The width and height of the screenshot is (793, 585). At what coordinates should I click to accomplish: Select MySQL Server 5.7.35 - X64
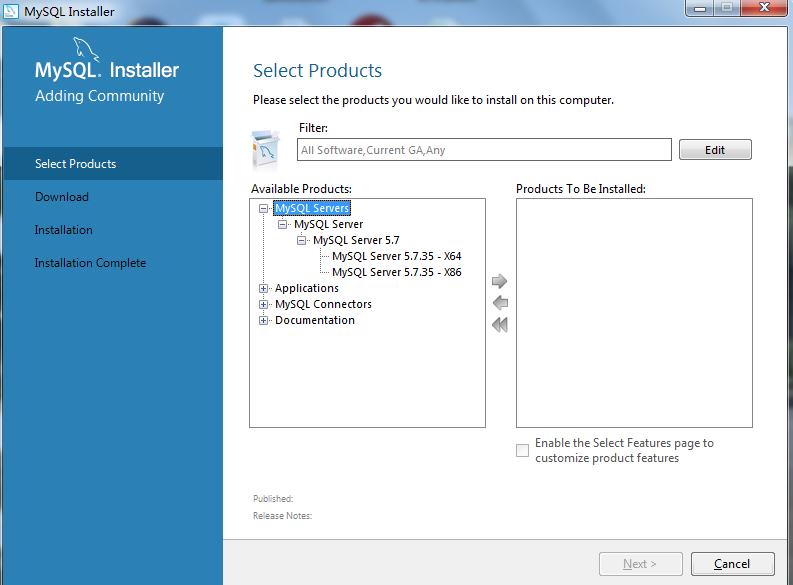point(396,256)
